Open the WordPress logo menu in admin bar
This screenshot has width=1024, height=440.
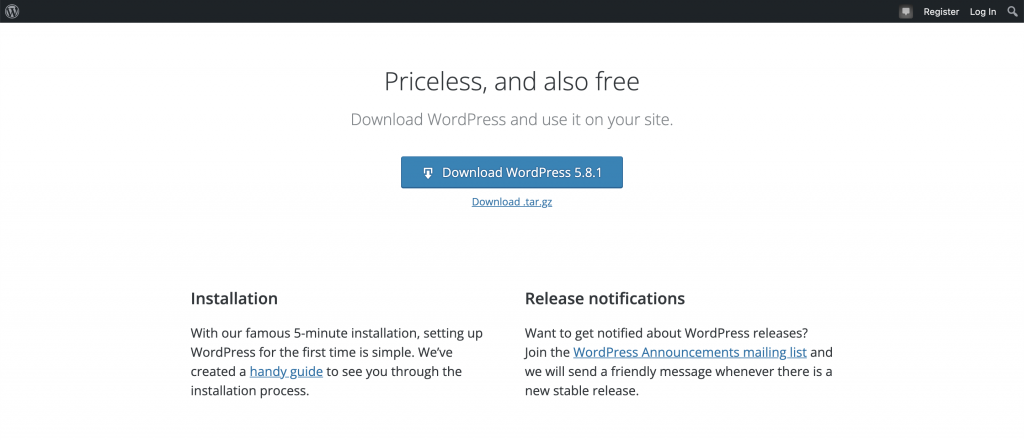[12, 11]
